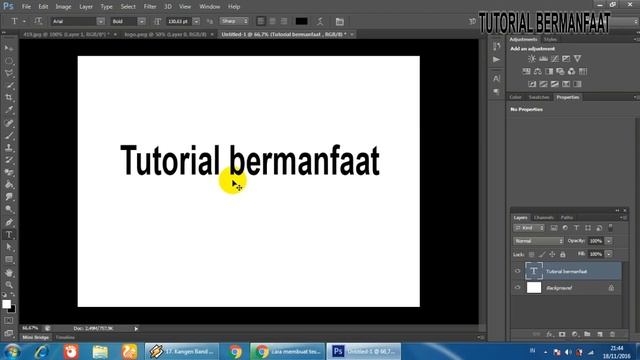
Task: Switch to the Swatches tab
Action: (x=539, y=97)
